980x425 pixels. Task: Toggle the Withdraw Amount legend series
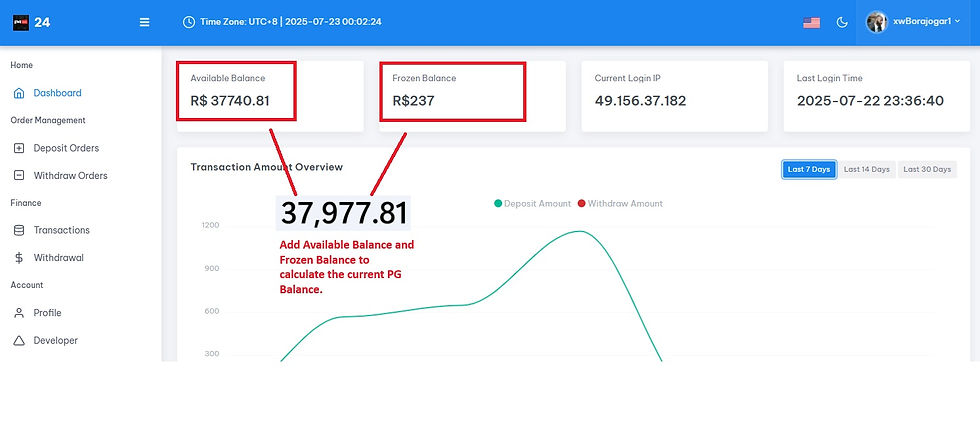tap(620, 204)
